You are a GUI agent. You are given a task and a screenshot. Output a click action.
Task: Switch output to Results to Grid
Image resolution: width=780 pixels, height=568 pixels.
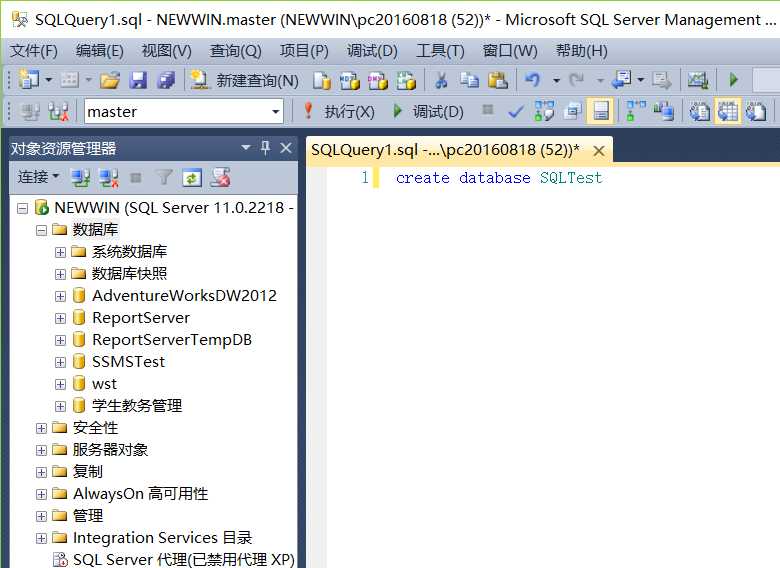click(x=728, y=111)
